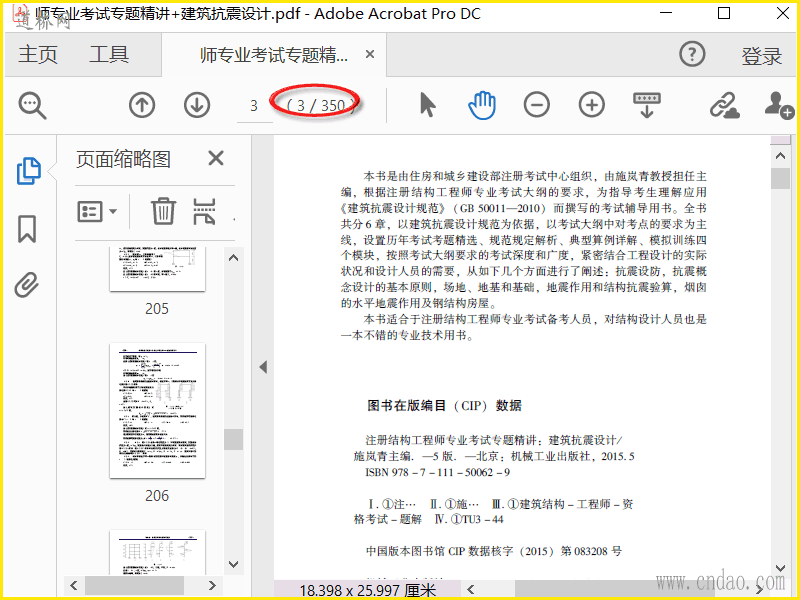Open the bookmarks panel icon
Viewport: 800px width, 600px height.
[27, 229]
